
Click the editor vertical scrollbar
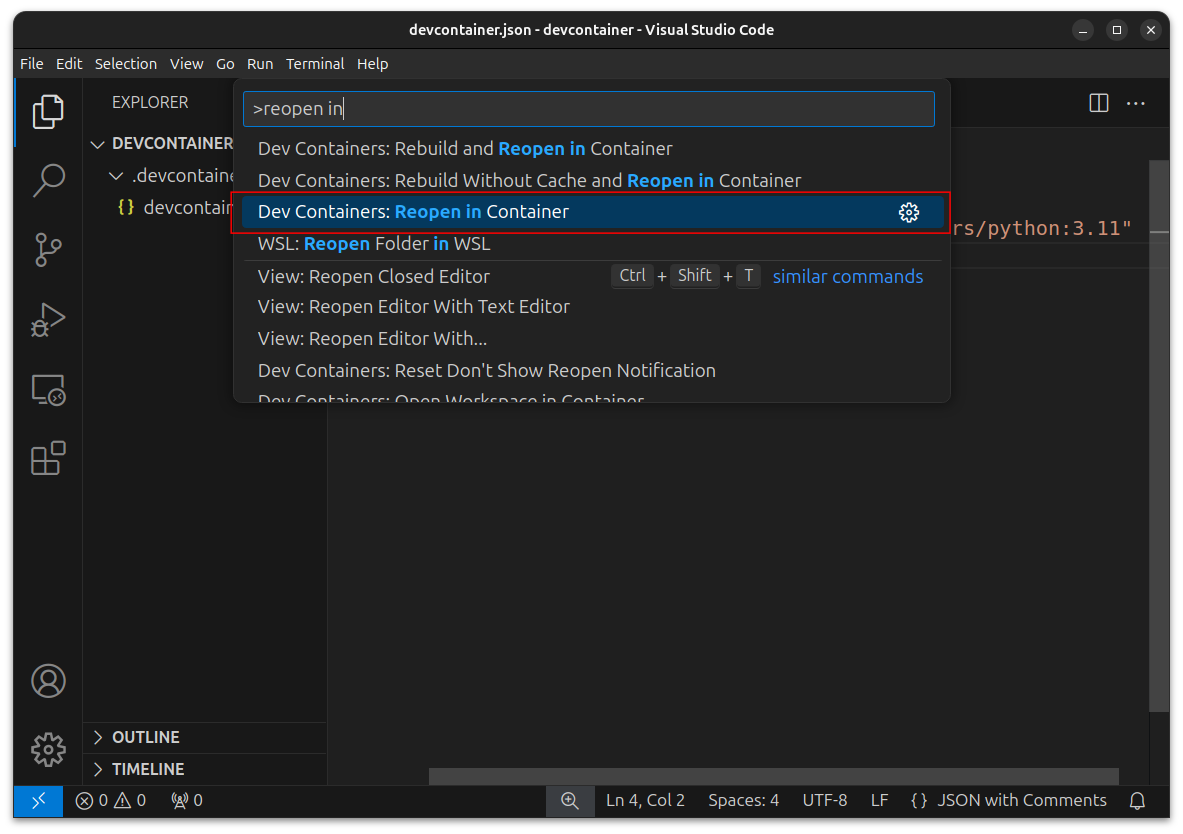coord(1158,435)
